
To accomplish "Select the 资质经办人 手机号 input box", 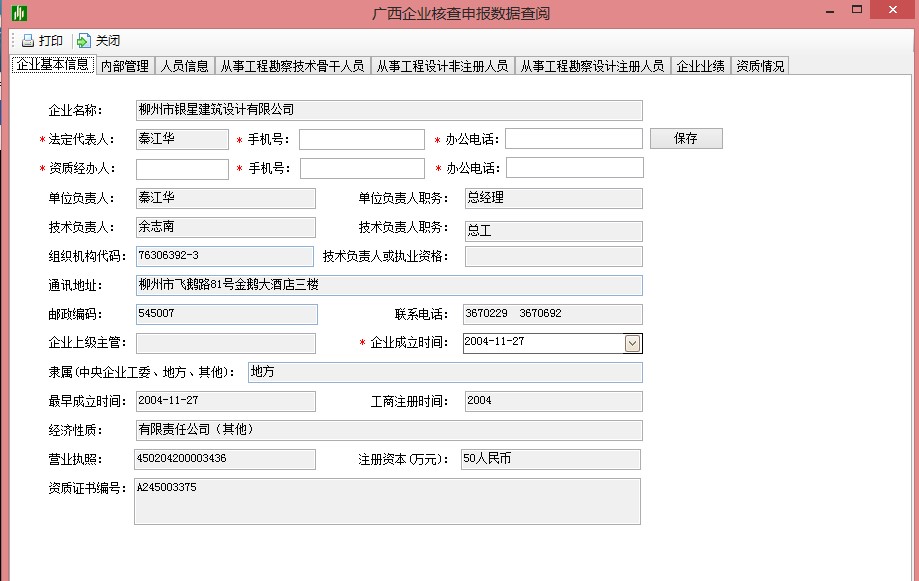I will click(361, 169).
